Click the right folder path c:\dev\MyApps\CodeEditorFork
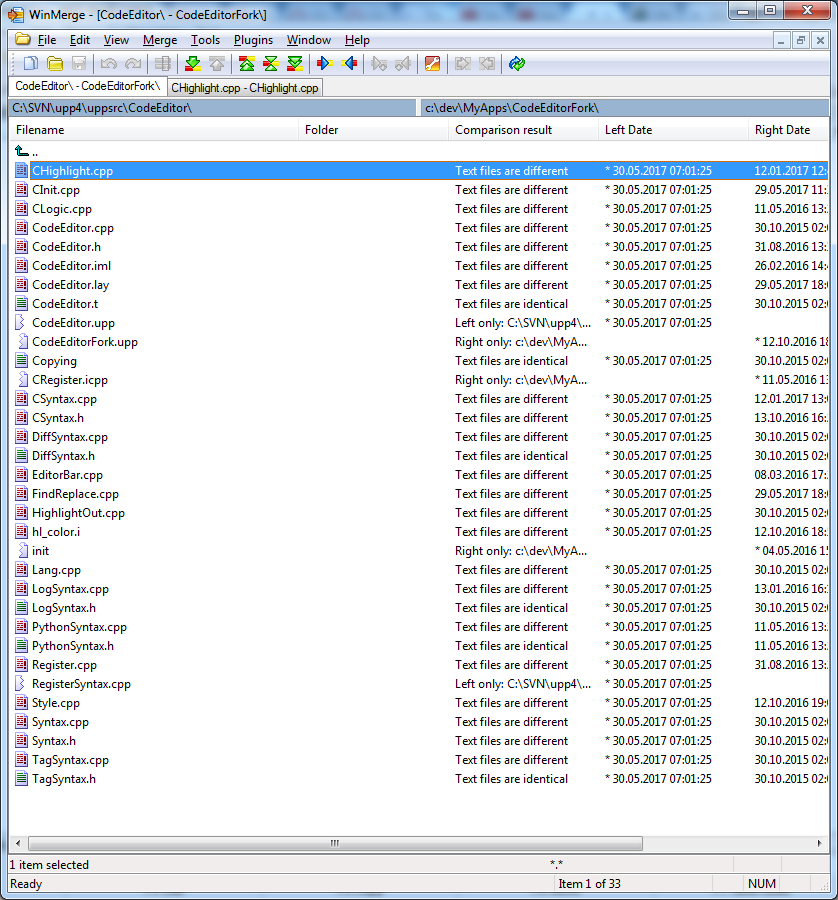The height and width of the screenshot is (900, 838). pos(512,108)
